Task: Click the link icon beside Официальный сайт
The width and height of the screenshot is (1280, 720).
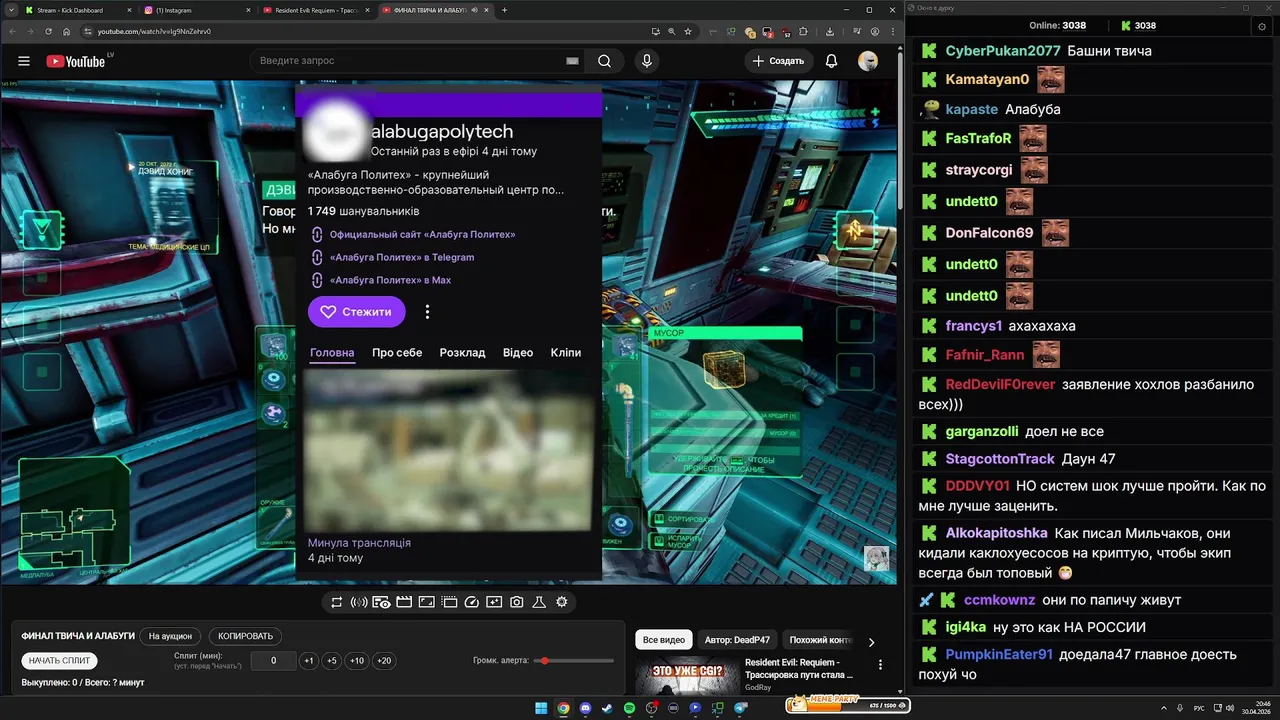Action: [317, 234]
